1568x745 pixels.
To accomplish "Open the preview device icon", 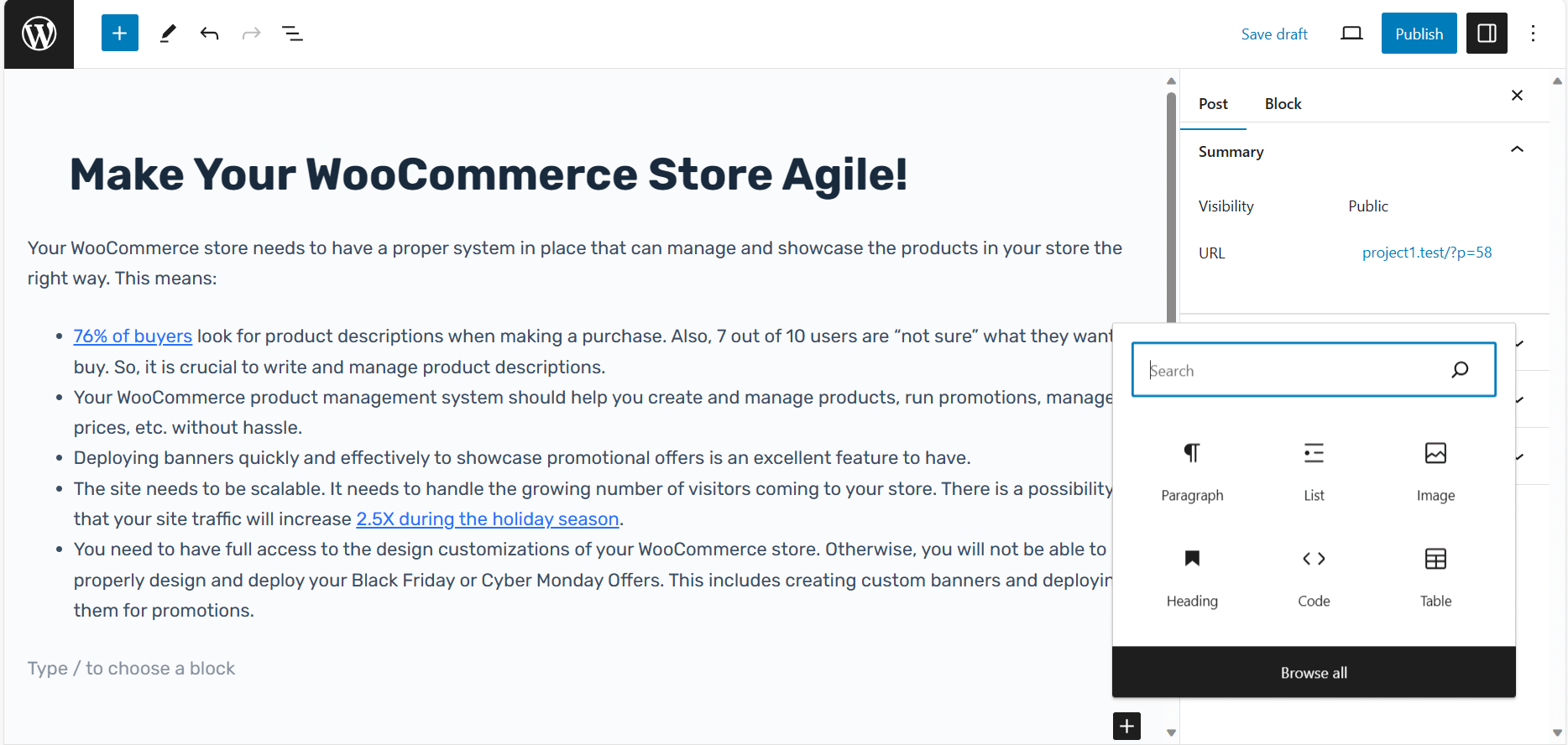I will pyautogui.click(x=1351, y=34).
